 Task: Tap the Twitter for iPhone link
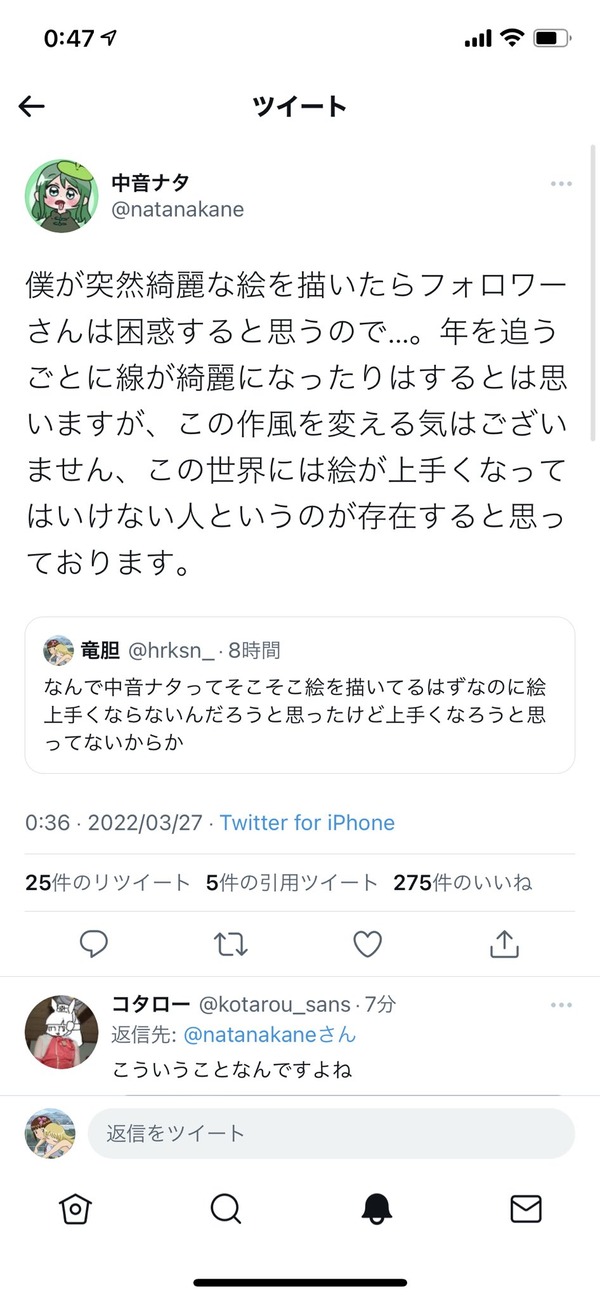click(x=307, y=823)
